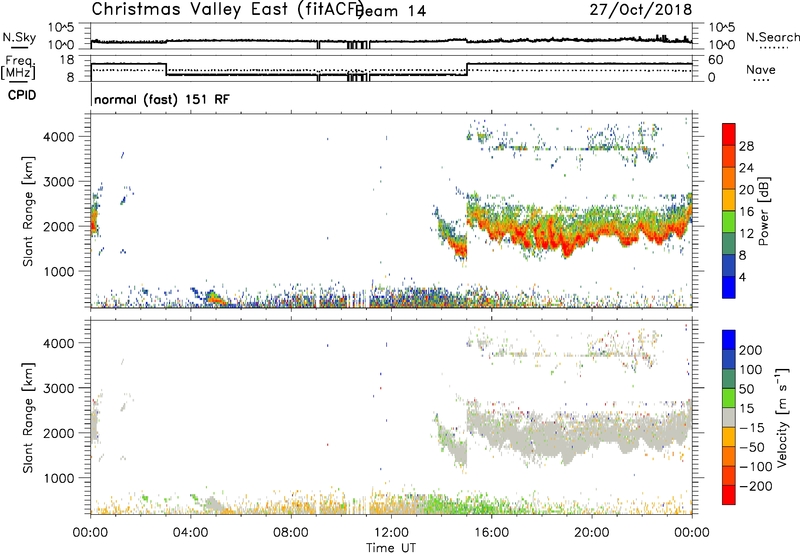This screenshot has height=554, width=800.
Task: Click the "−50" label on Velocity colorbar
Action: point(752,447)
